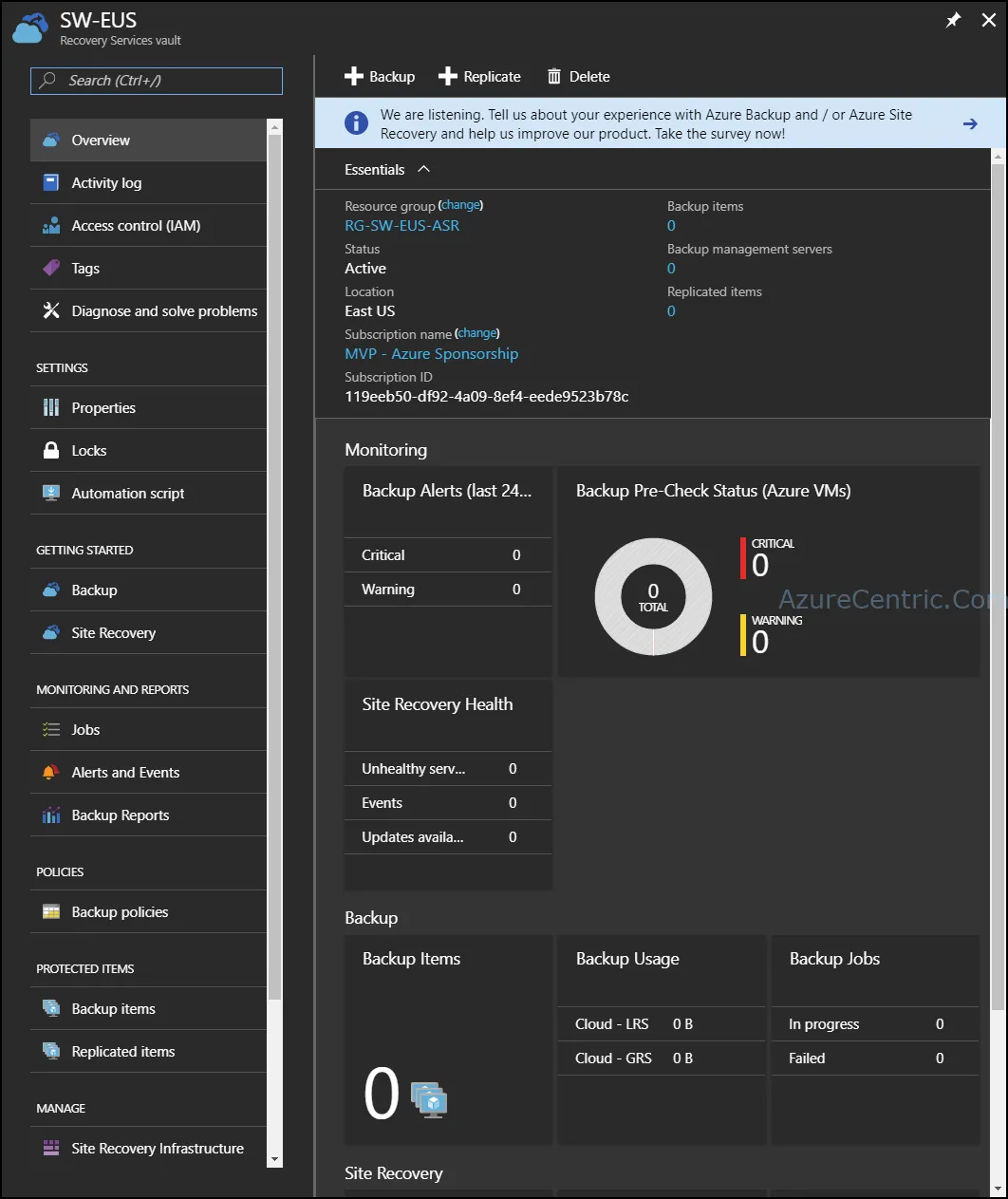Click the Diagnose and solve problems wrench icon
The image size is (1008, 1199).
point(51,310)
